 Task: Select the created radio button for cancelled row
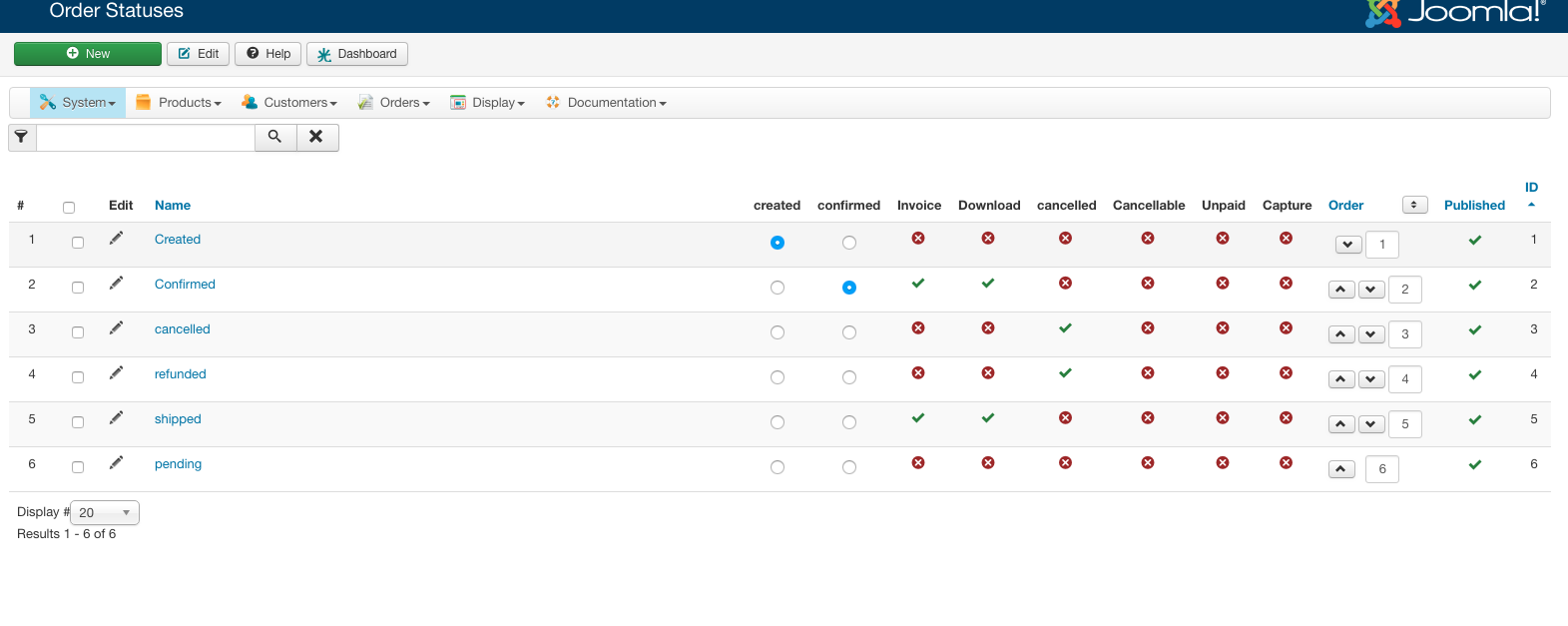click(778, 332)
